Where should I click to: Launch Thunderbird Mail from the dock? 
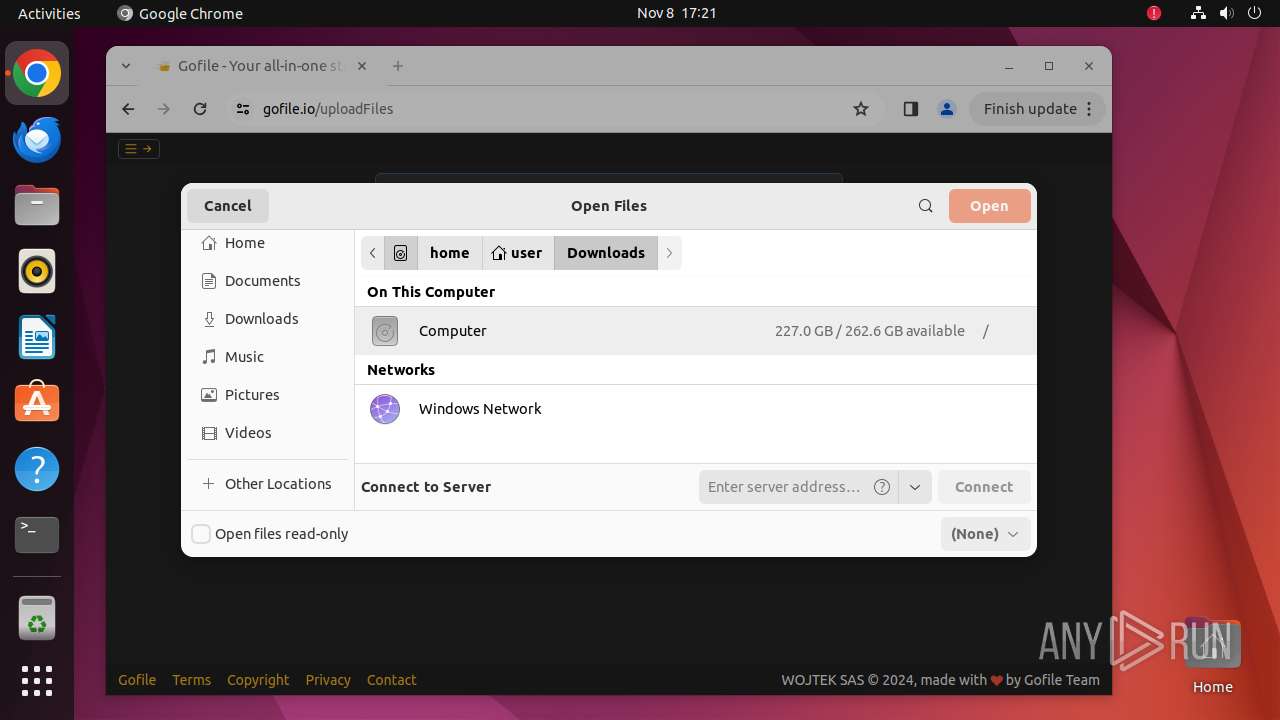37,139
